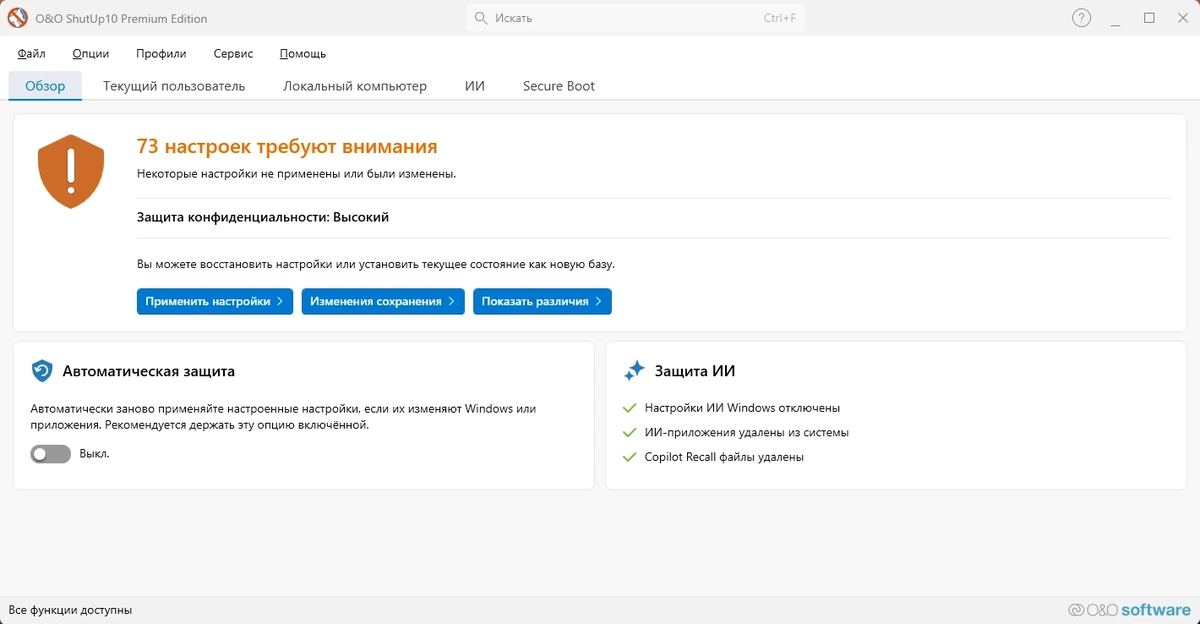Click Защита конфиденциальности: Высокий text

[263, 217]
